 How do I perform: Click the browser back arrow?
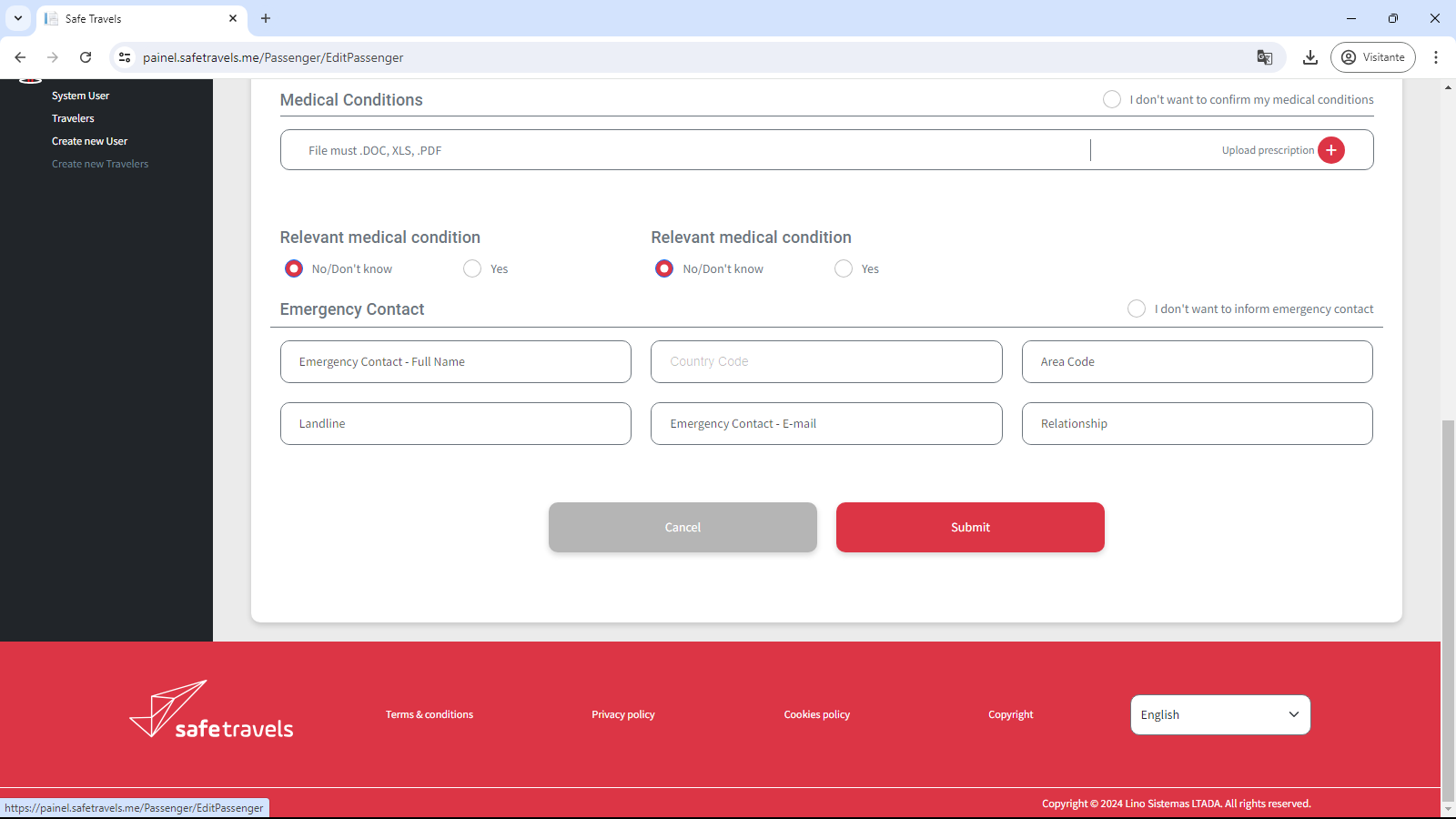coord(20,57)
